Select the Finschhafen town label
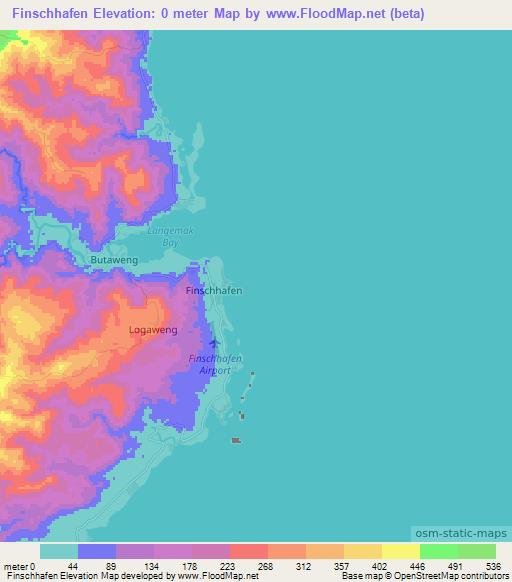The height and width of the screenshot is (582, 512). click(x=214, y=291)
